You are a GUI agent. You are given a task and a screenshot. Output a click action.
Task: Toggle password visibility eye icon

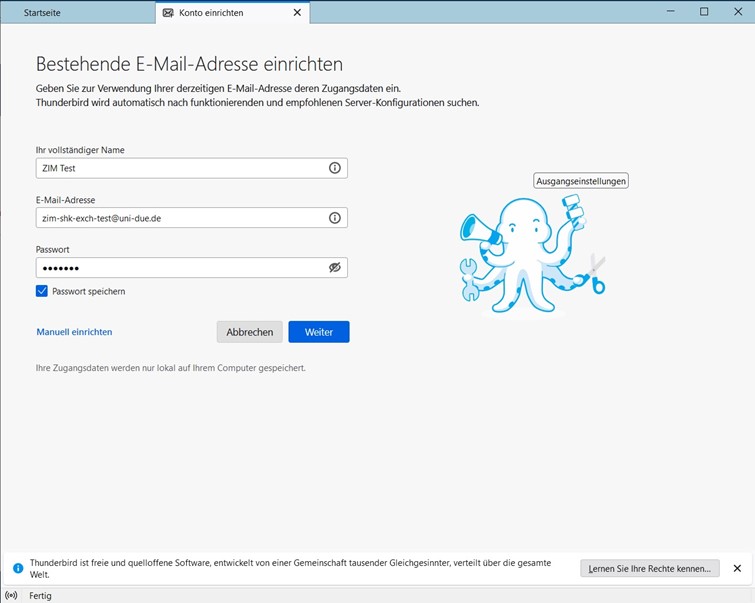pos(335,268)
